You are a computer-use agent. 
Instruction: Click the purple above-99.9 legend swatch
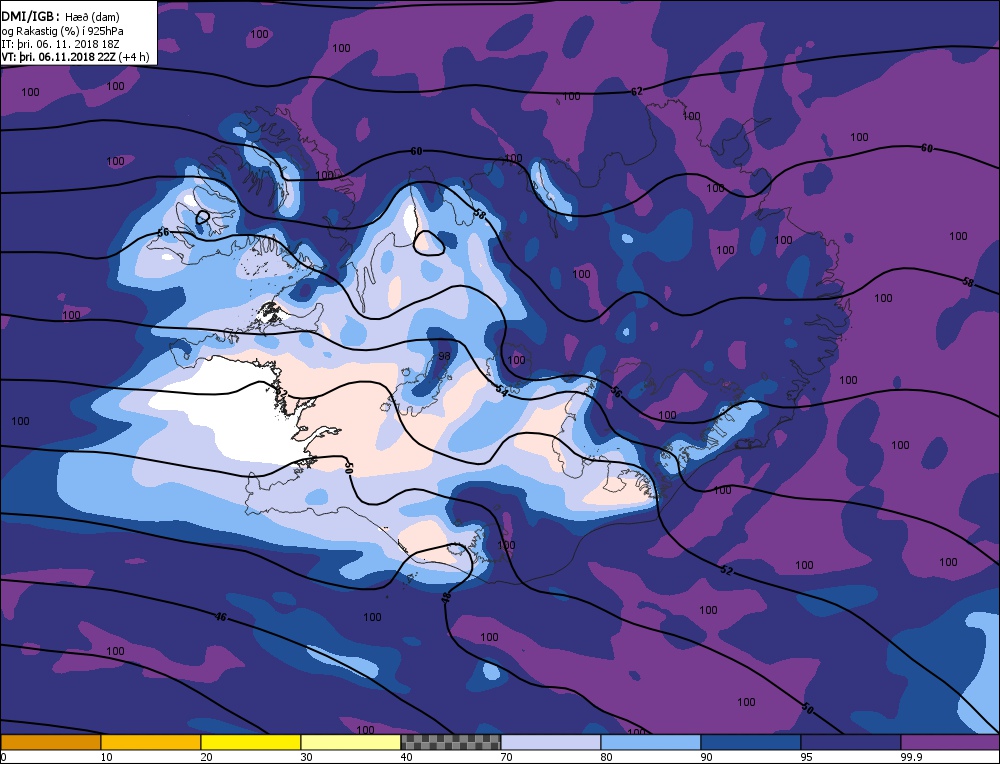tap(950, 742)
